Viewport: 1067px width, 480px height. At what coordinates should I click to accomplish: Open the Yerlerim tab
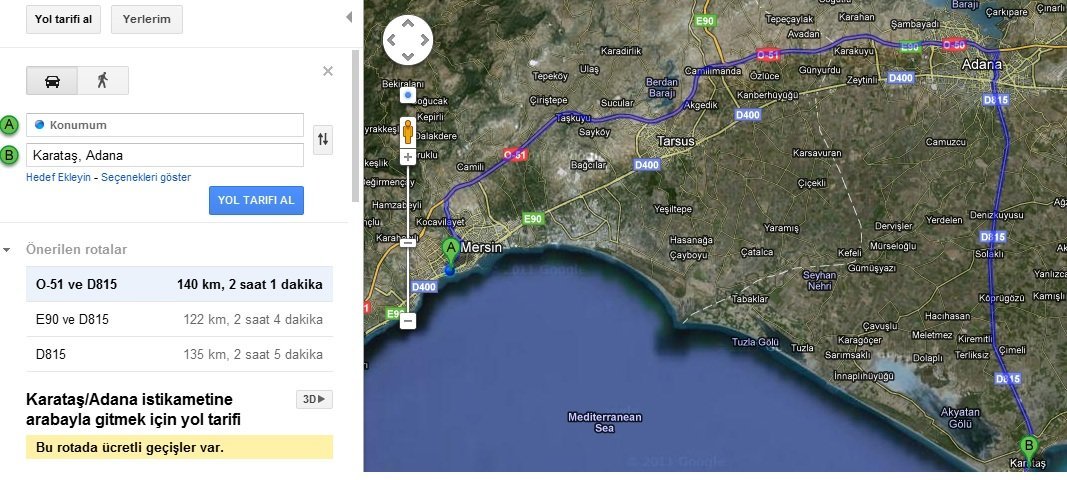pyautogui.click(x=146, y=19)
